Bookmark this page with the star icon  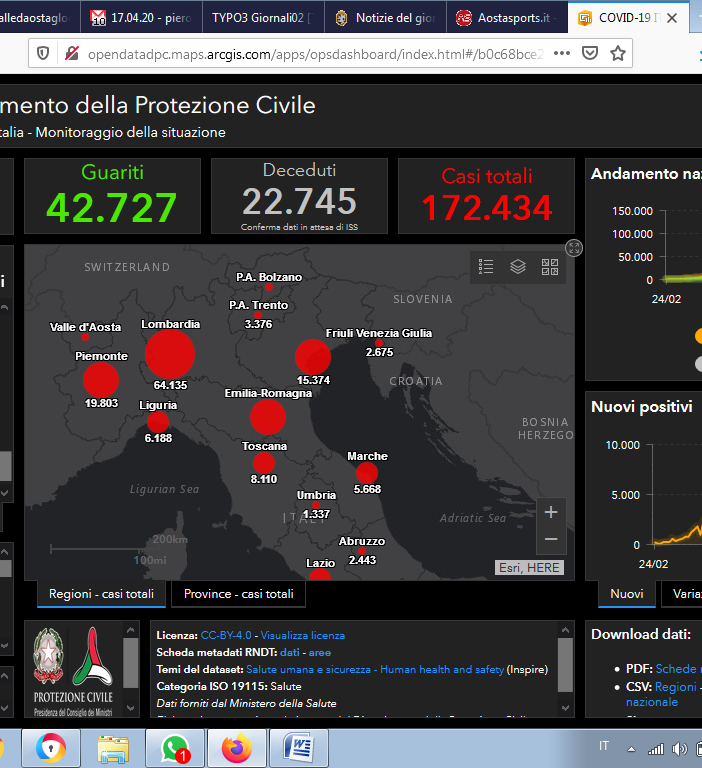coord(618,53)
